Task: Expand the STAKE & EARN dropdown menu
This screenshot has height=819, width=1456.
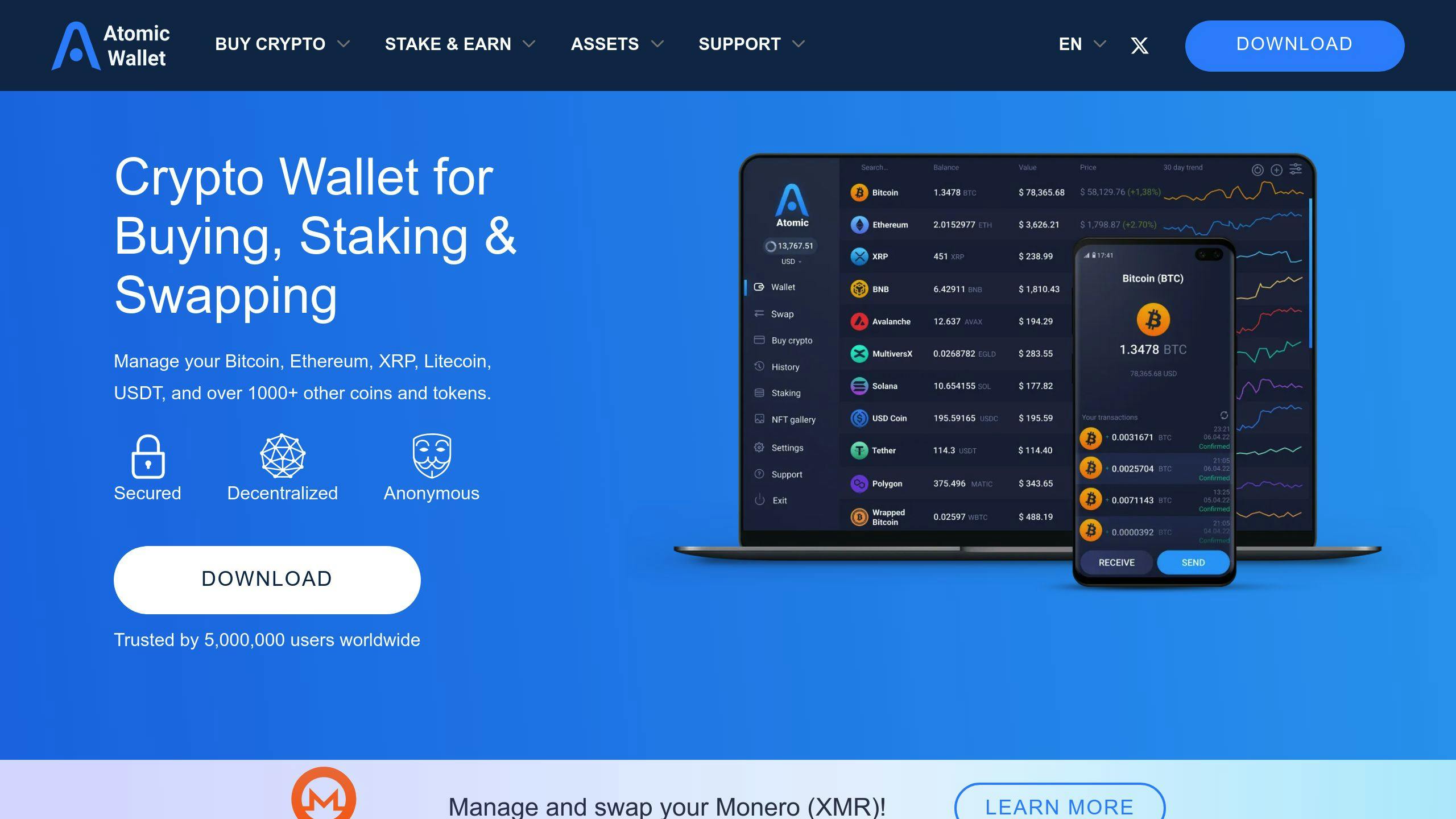Action: point(461,45)
